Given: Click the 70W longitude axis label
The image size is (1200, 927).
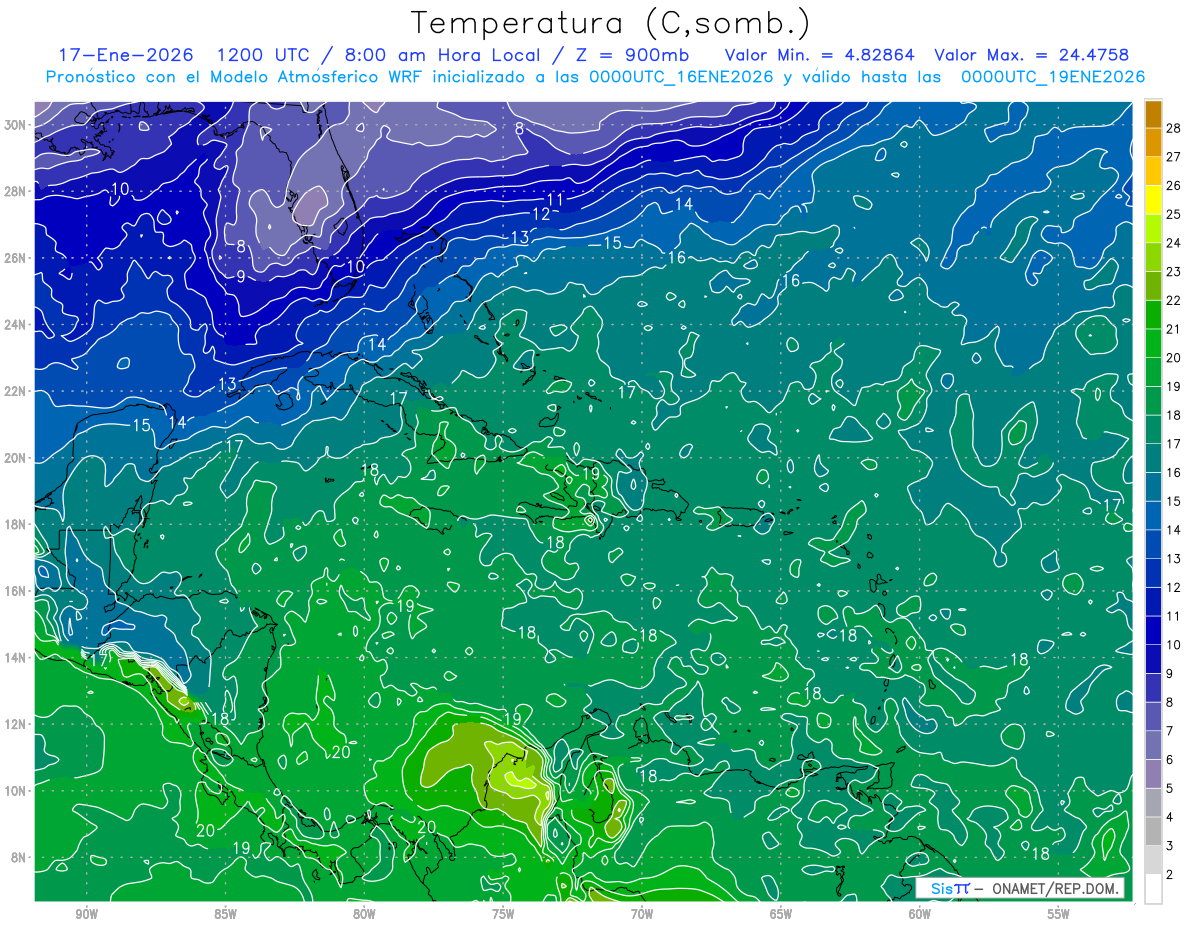Looking at the screenshot, I should pos(642,914).
